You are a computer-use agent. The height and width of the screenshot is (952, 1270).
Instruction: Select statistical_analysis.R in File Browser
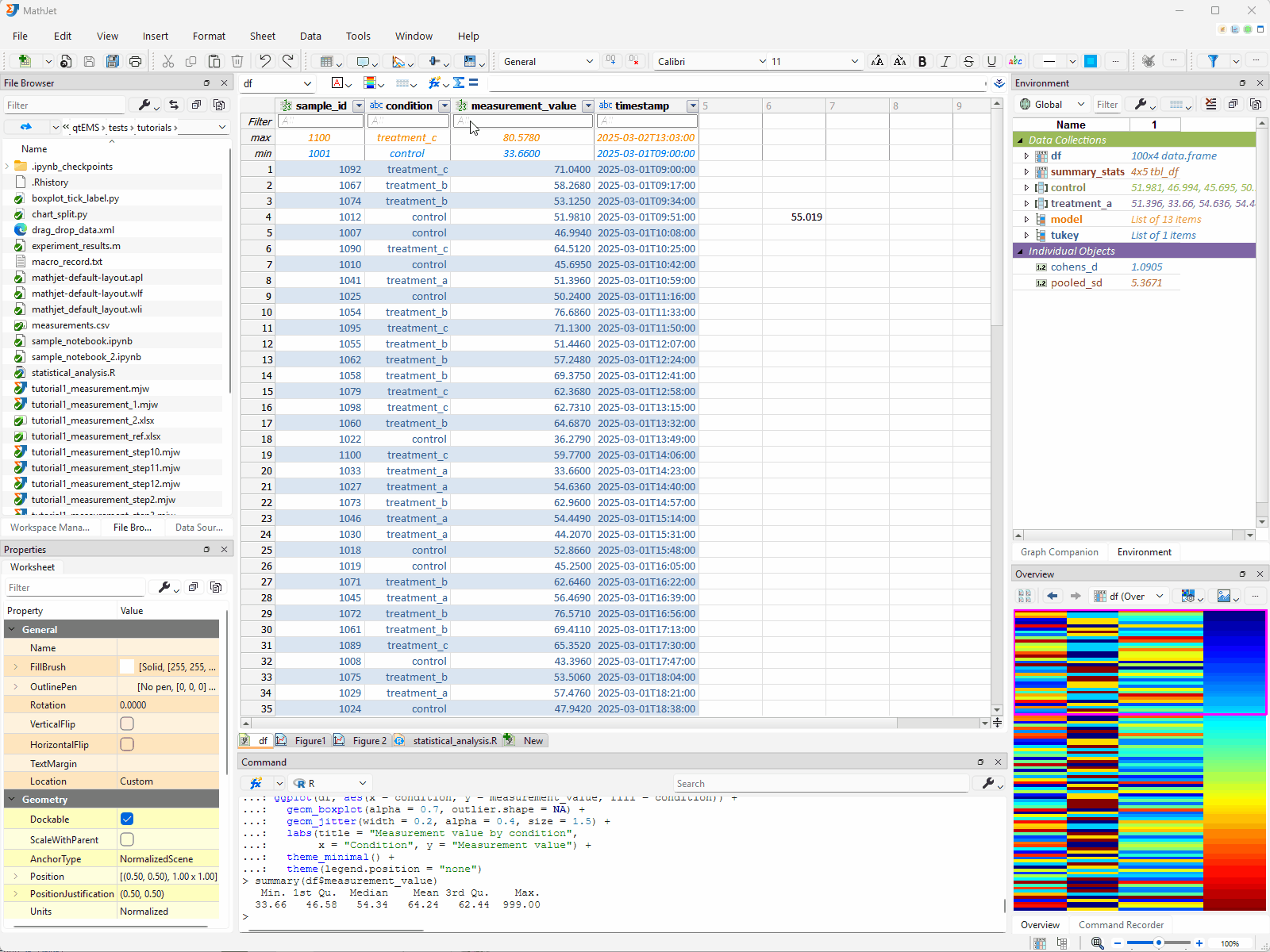pos(73,373)
